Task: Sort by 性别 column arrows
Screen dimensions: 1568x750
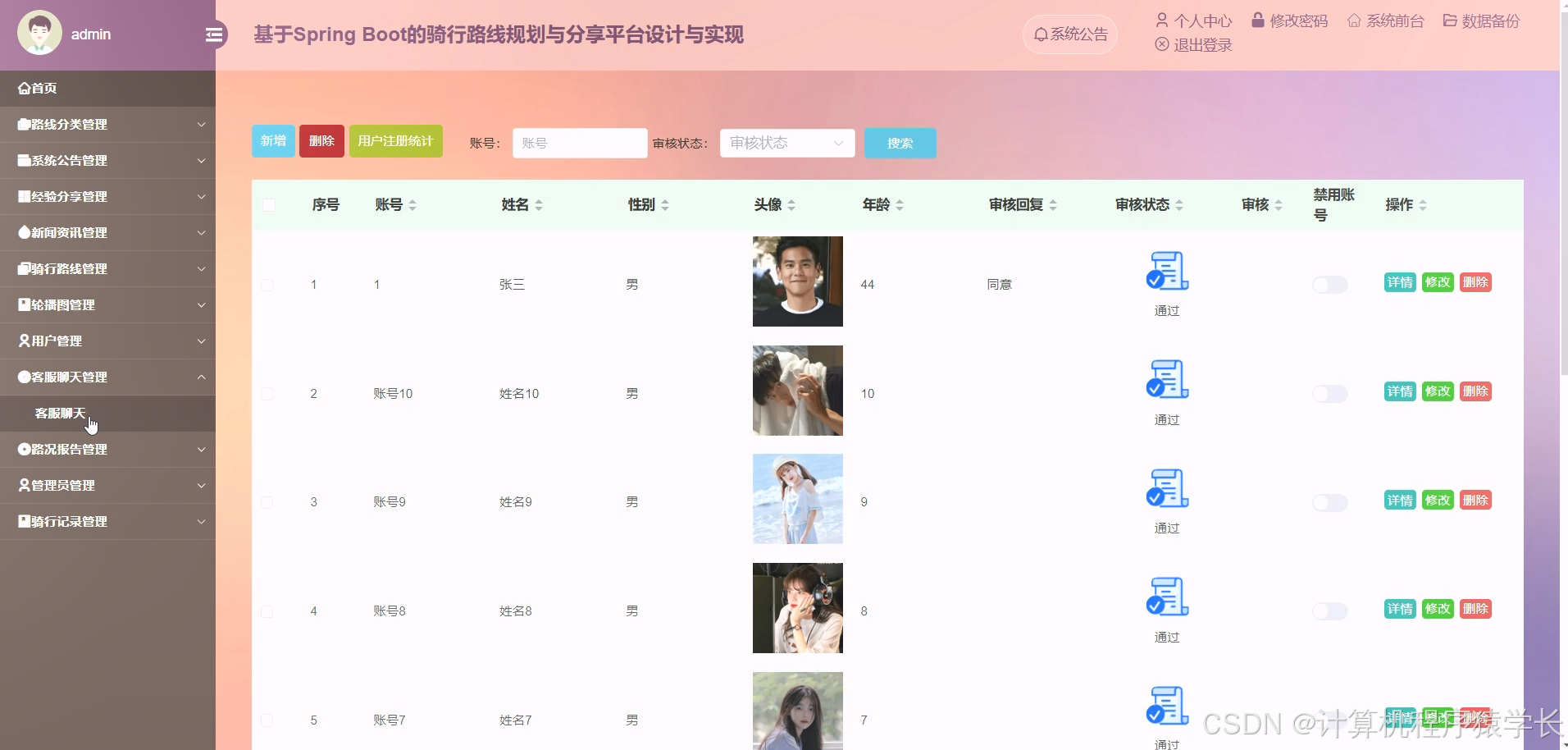Action: (665, 205)
